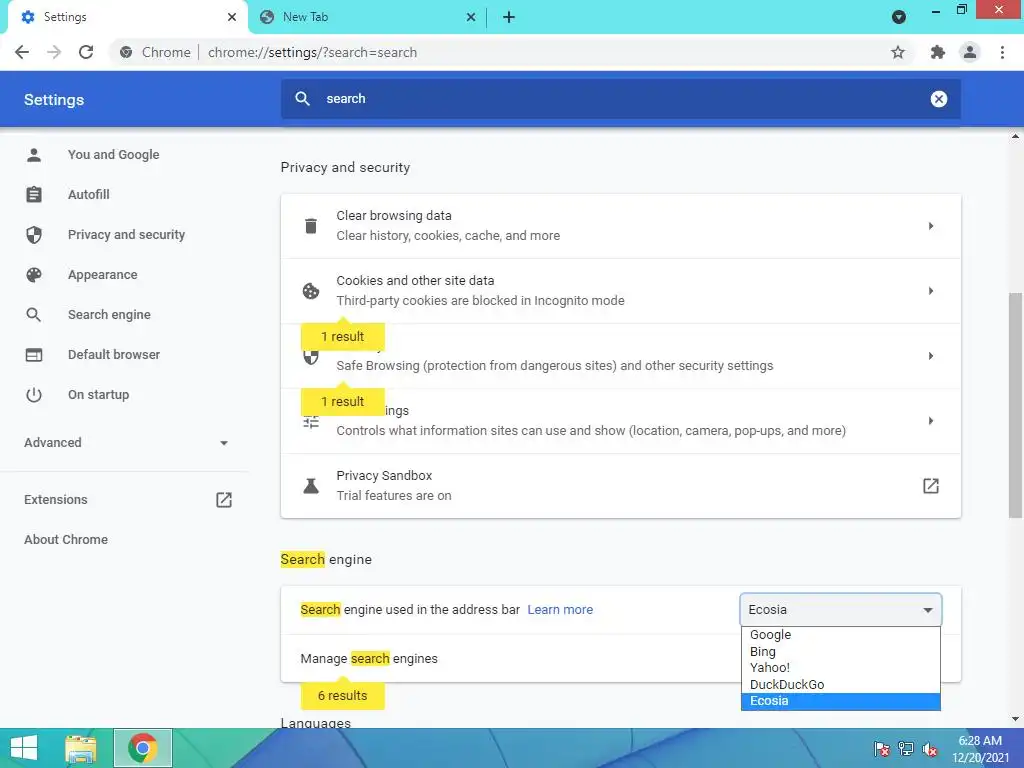Click the You and Google person icon

[x=34, y=155]
